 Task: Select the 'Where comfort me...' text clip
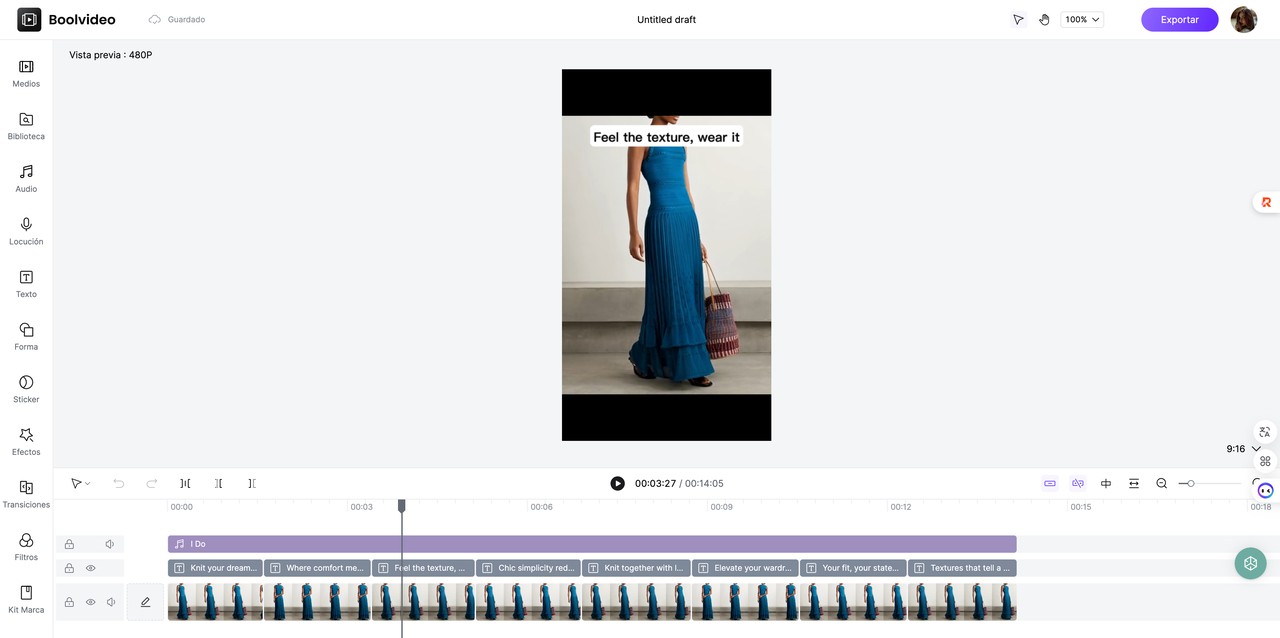click(317, 568)
